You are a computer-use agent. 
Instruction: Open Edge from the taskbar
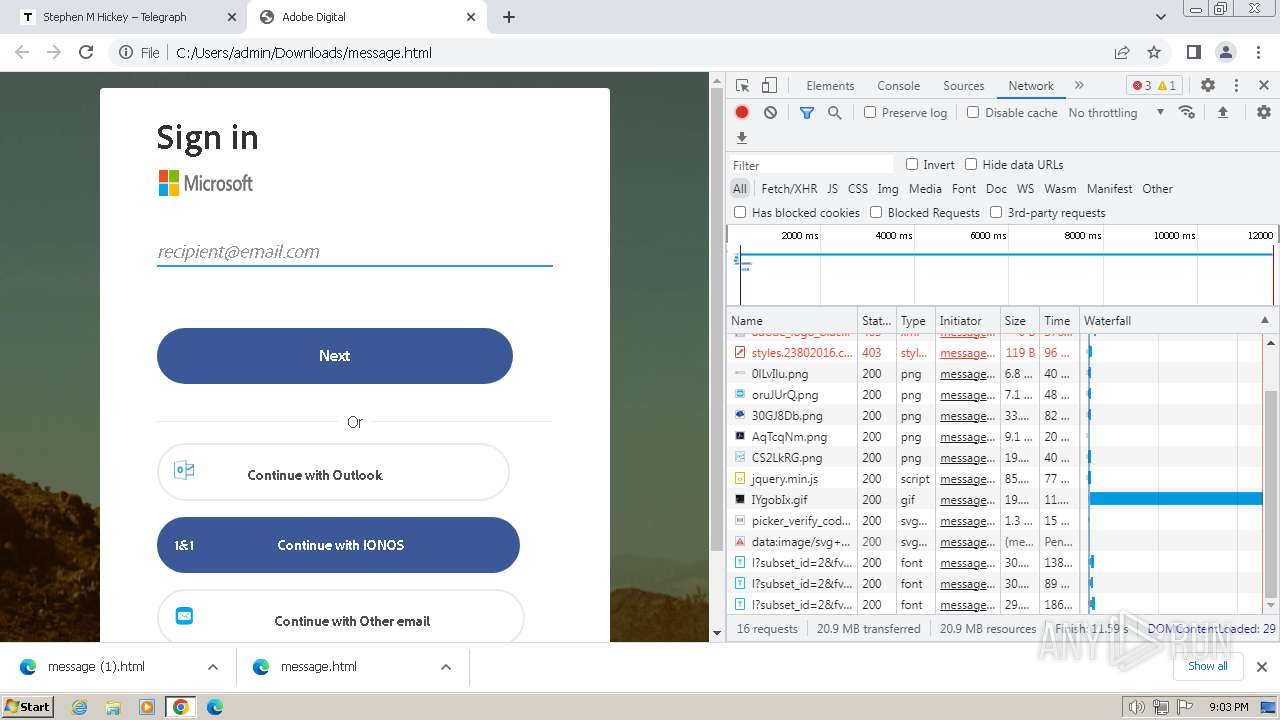[x=214, y=707]
